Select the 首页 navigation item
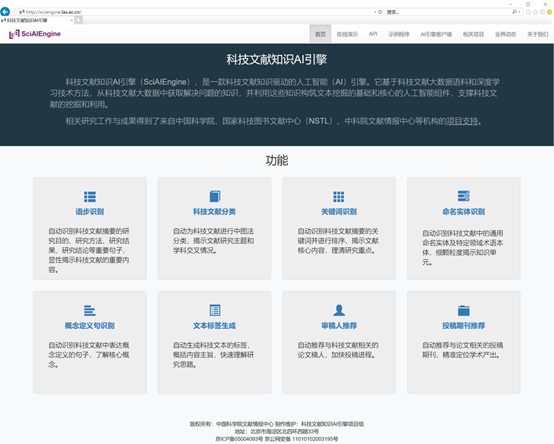The width and height of the screenshot is (554, 444). (320, 34)
